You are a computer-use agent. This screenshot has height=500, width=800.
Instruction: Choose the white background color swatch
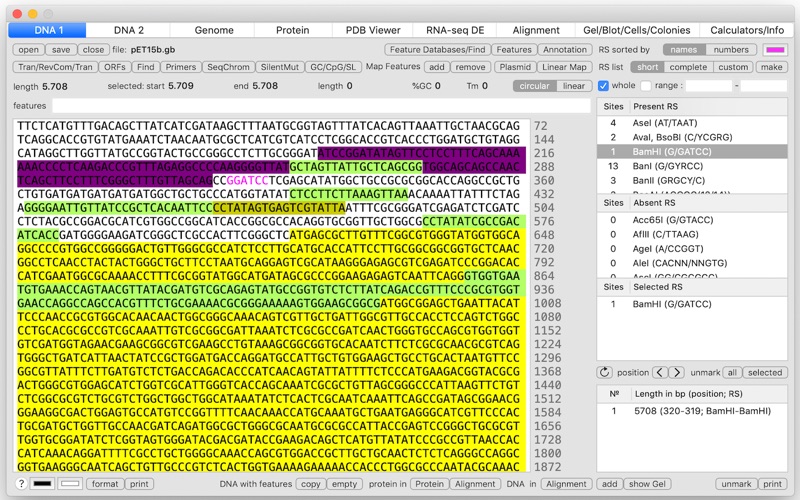tap(70, 484)
